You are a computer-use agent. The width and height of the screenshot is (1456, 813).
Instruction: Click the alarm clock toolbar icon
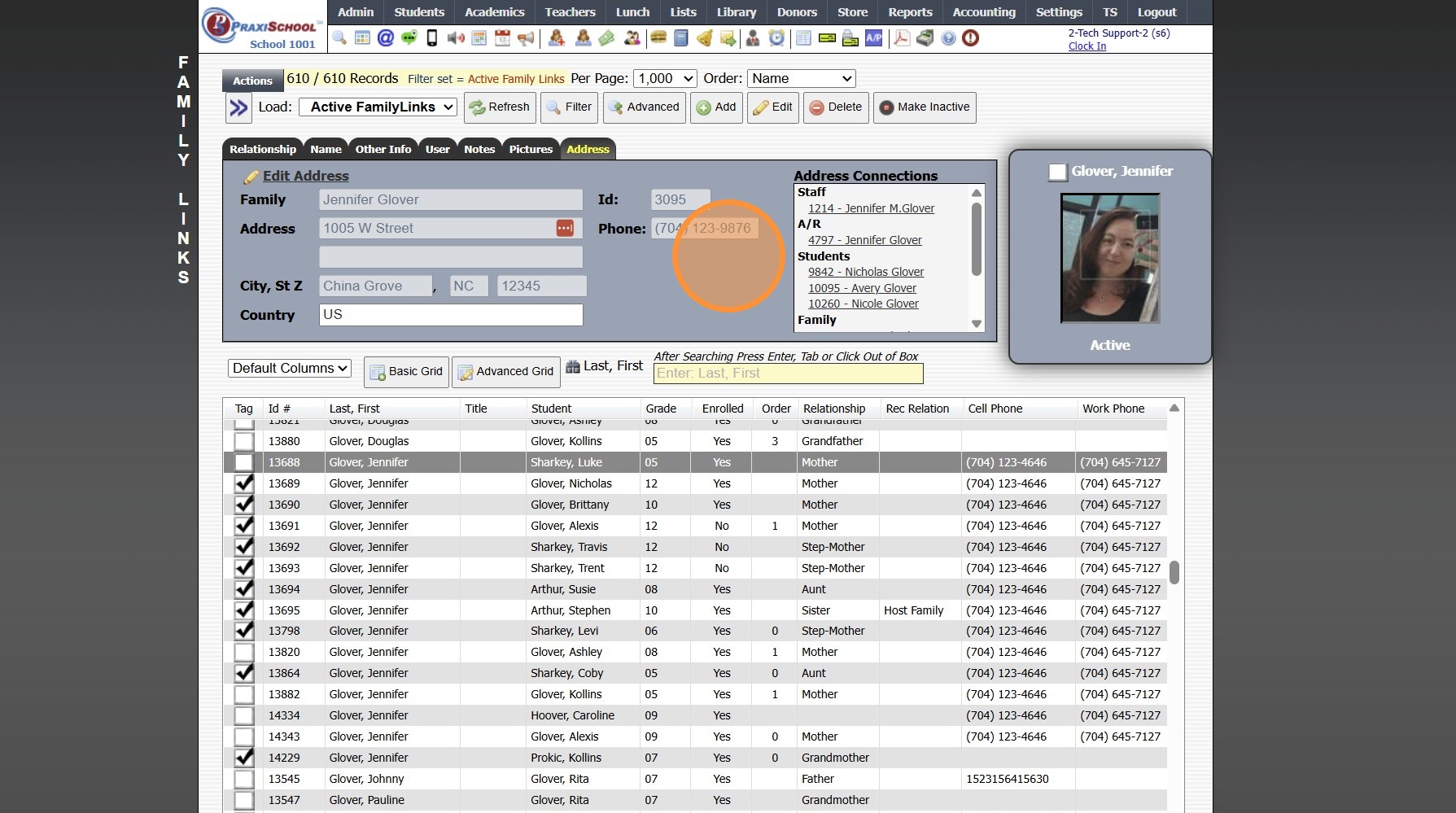[776, 38]
